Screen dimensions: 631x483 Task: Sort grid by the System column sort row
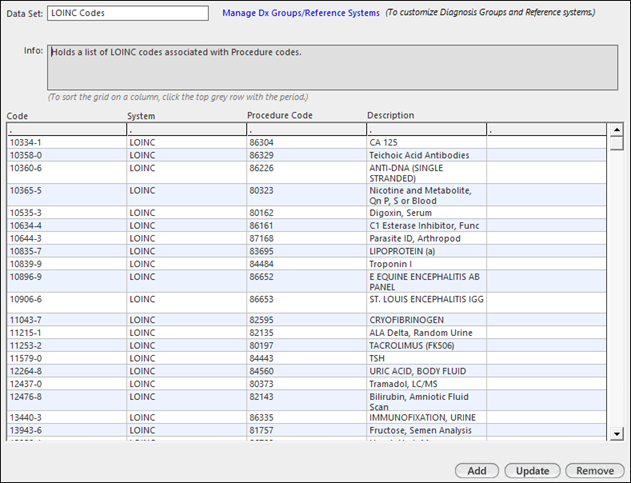(186, 130)
